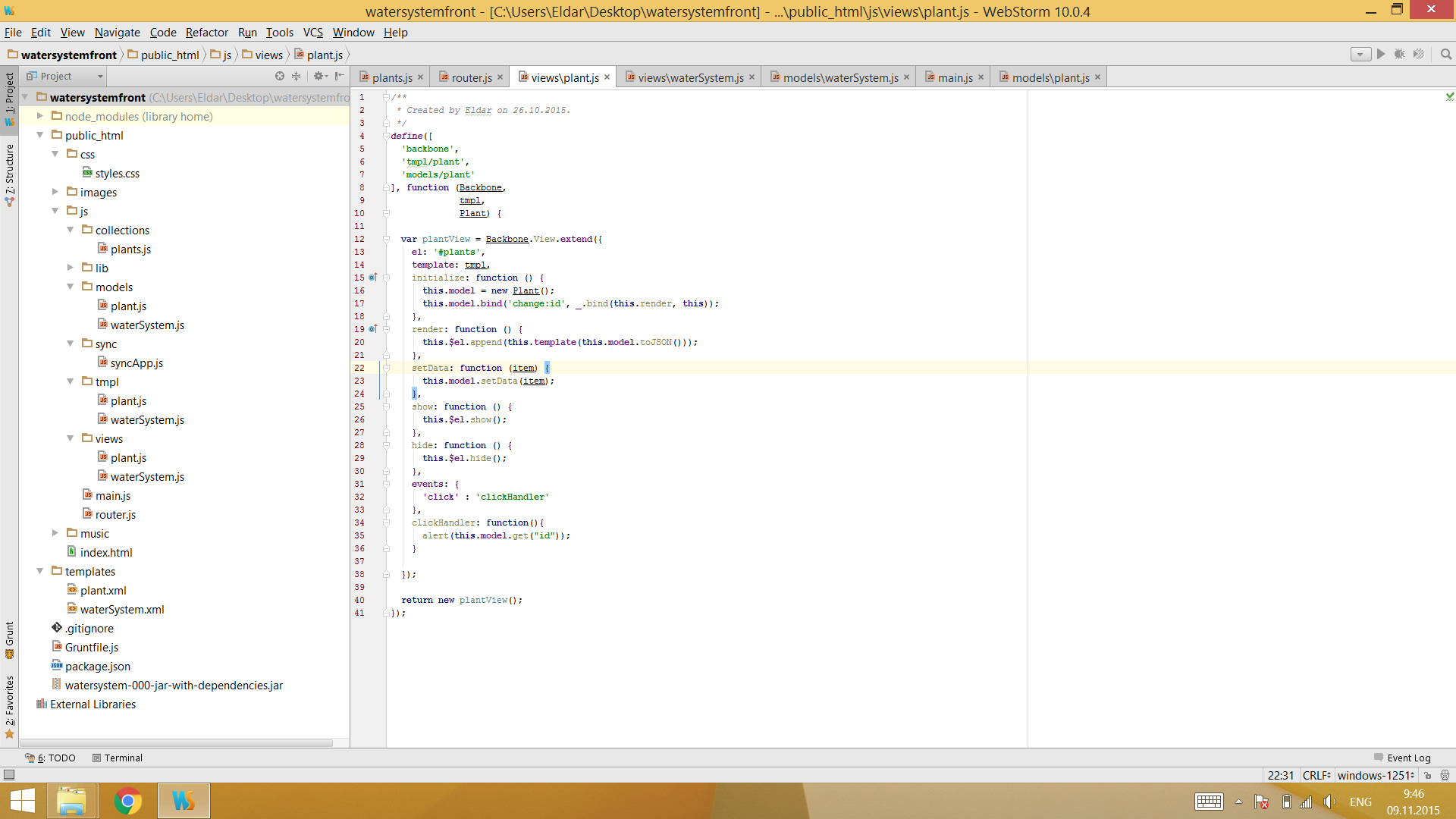This screenshot has width=1456, height=819.
Task: Open the Navigate menu
Action: pos(117,32)
